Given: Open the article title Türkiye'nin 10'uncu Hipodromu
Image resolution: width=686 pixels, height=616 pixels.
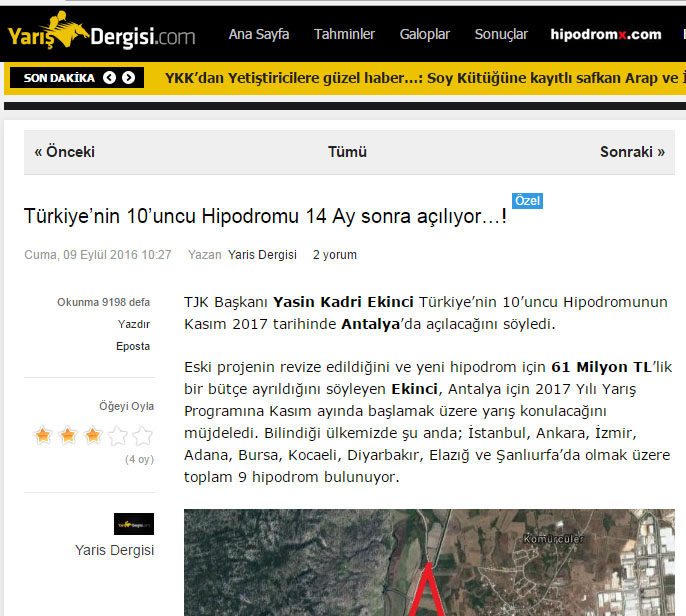Looking at the screenshot, I should click(265, 216).
